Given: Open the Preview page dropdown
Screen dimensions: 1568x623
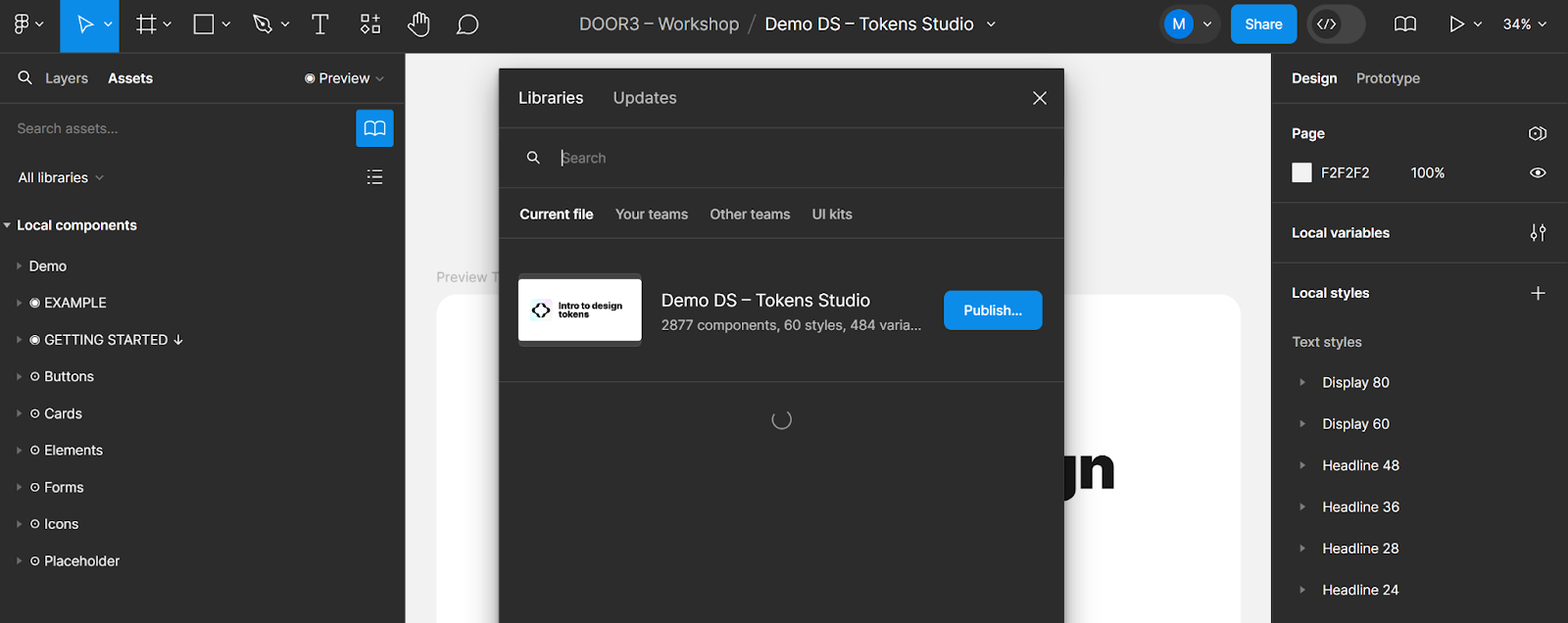Looking at the screenshot, I should click(x=344, y=78).
